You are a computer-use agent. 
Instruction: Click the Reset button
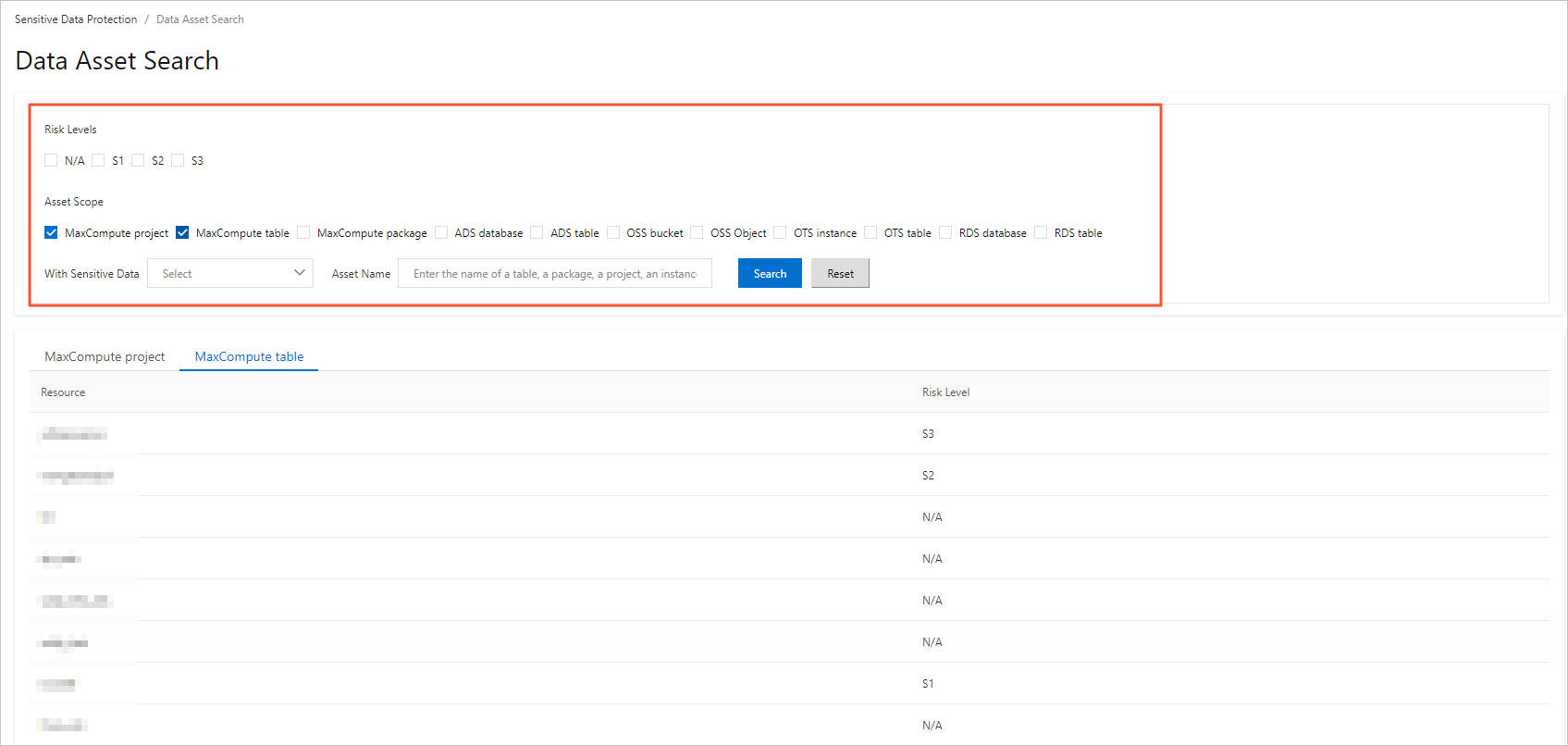click(840, 273)
